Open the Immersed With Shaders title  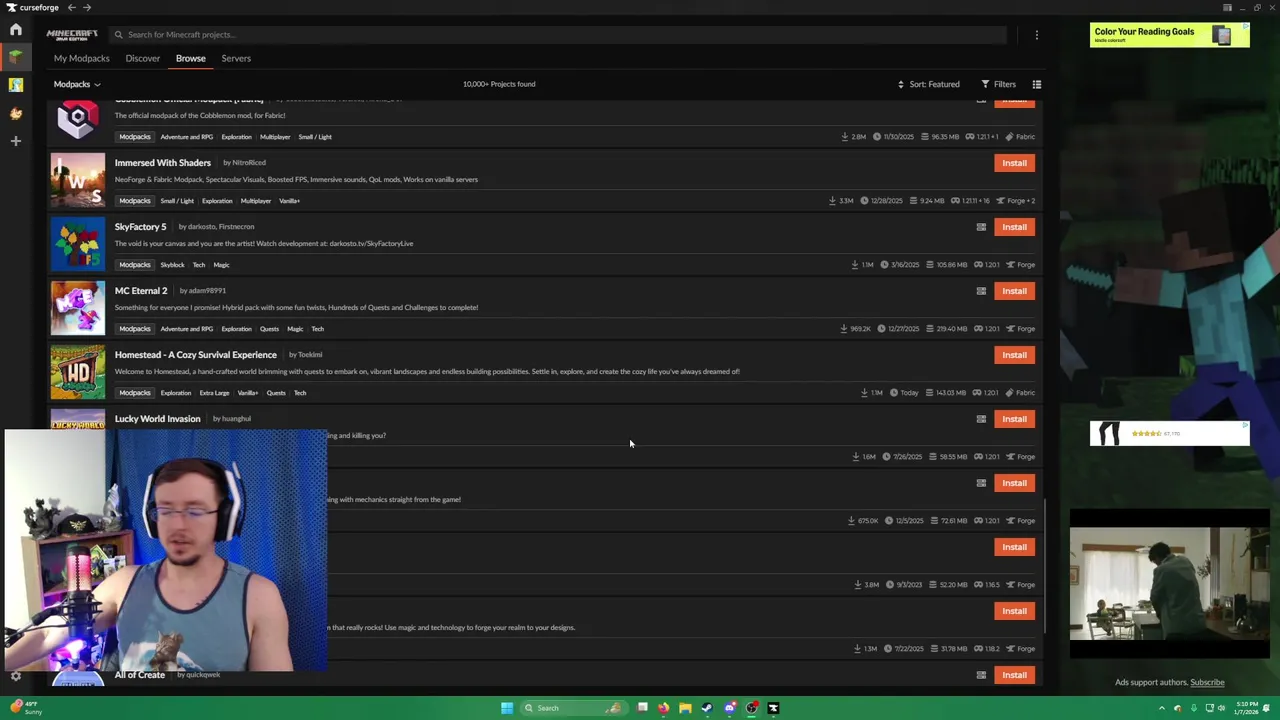coord(163,162)
